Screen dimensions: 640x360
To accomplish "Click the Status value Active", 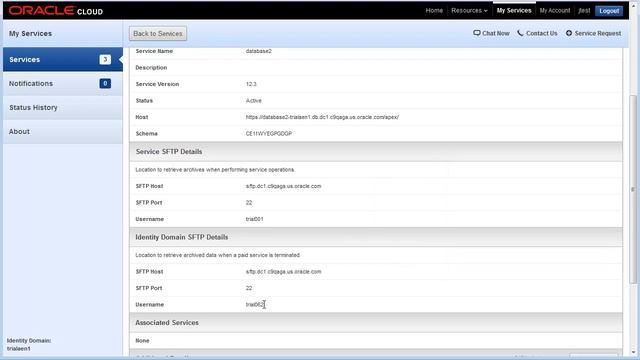I will pyautogui.click(x=253, y=101).
